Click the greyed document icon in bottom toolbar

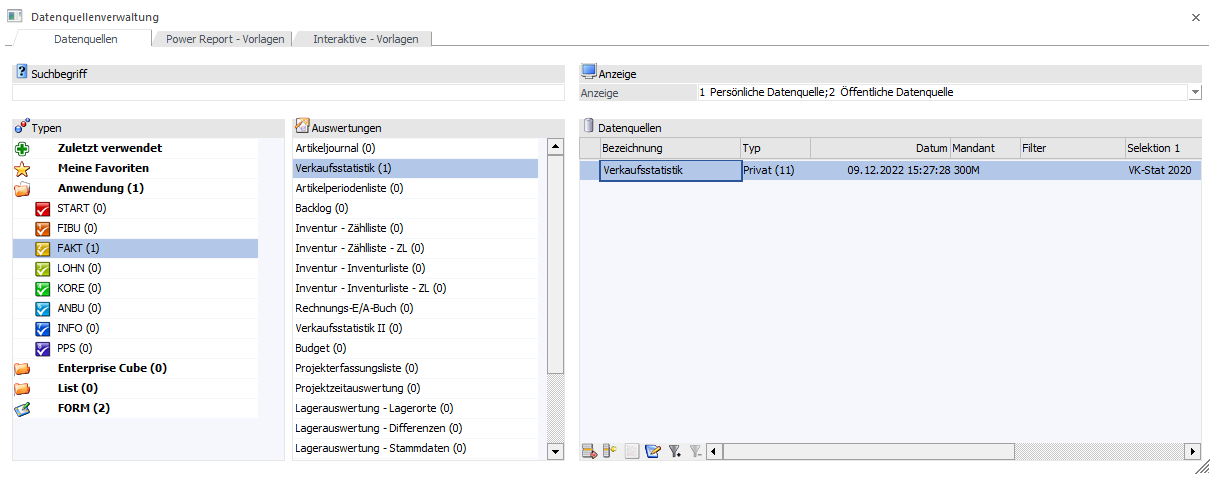(x=631, y=451)
